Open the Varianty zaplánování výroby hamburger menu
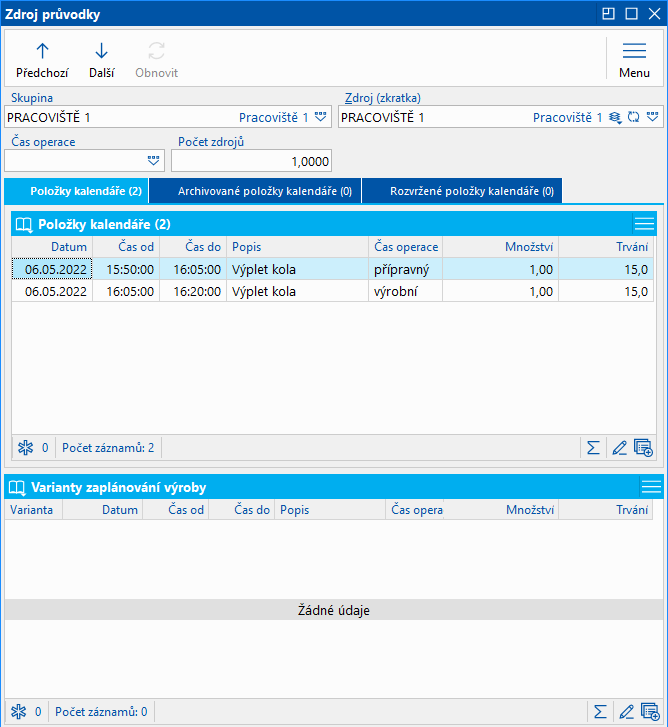The height and width of the screenshot is (727, 668). coord(651,487)
